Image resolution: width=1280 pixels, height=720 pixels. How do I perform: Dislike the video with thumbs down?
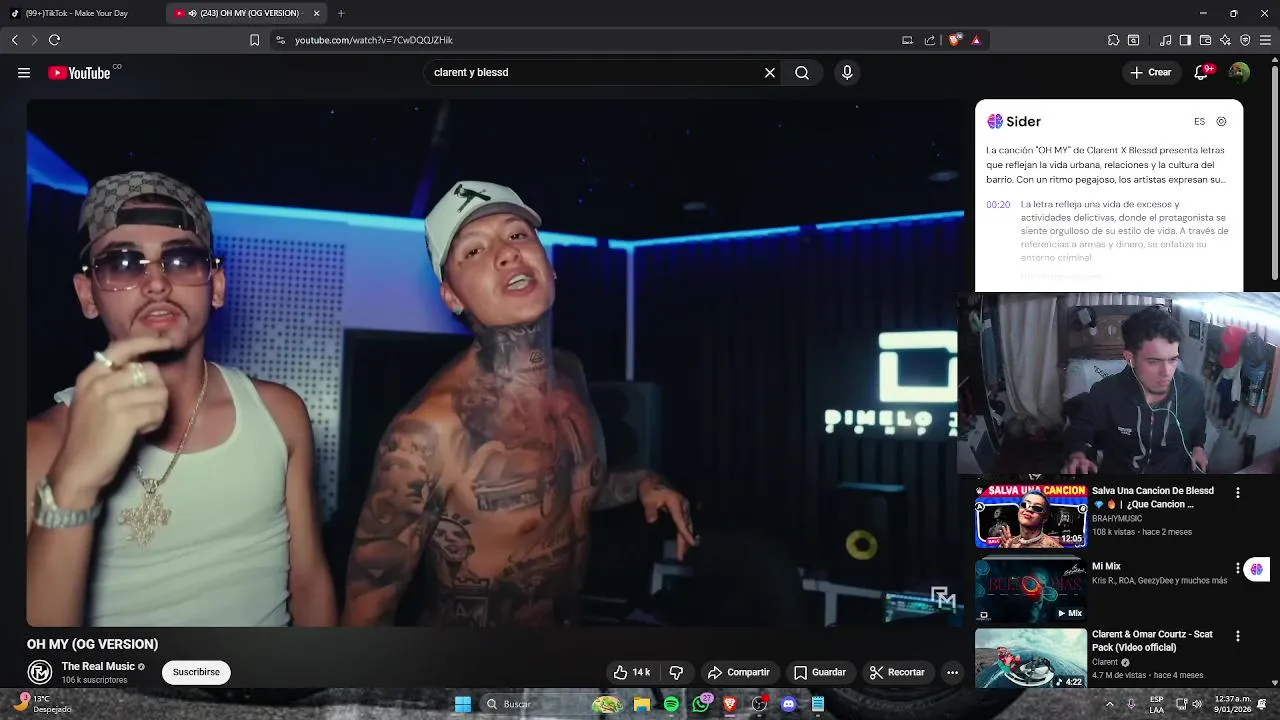(676, 672)
